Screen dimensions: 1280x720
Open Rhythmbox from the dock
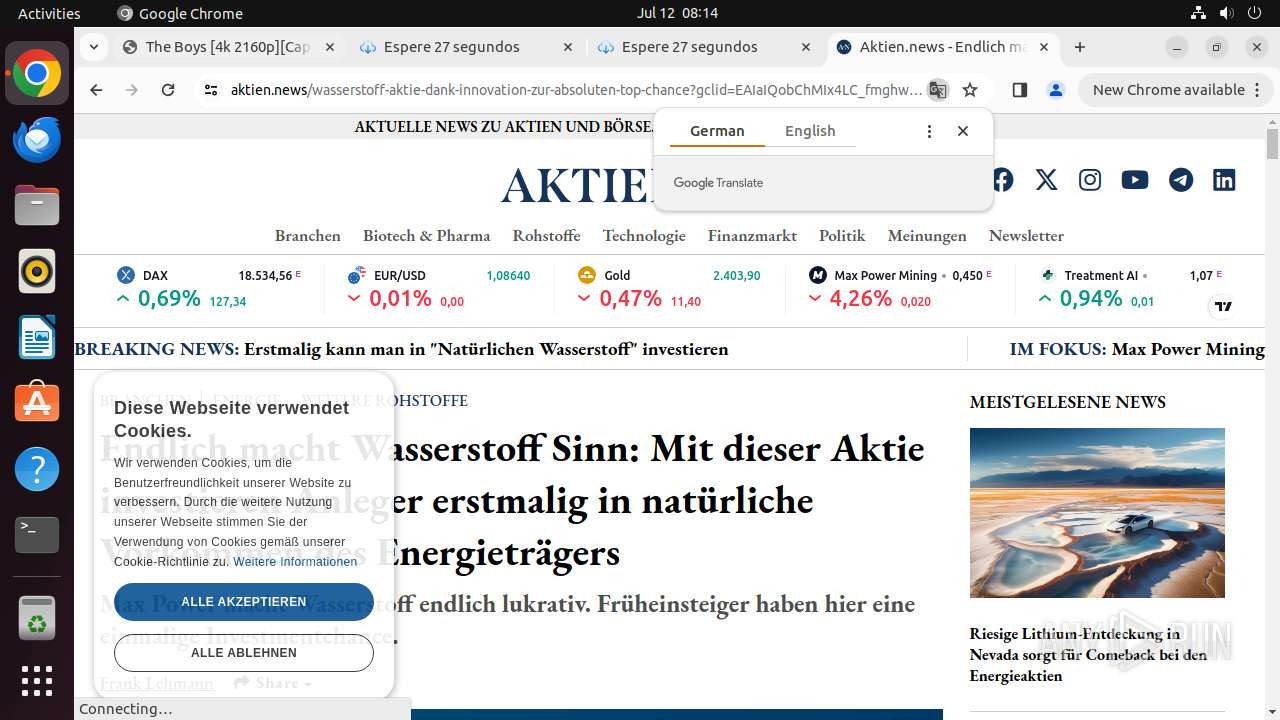tap(37, 271)
